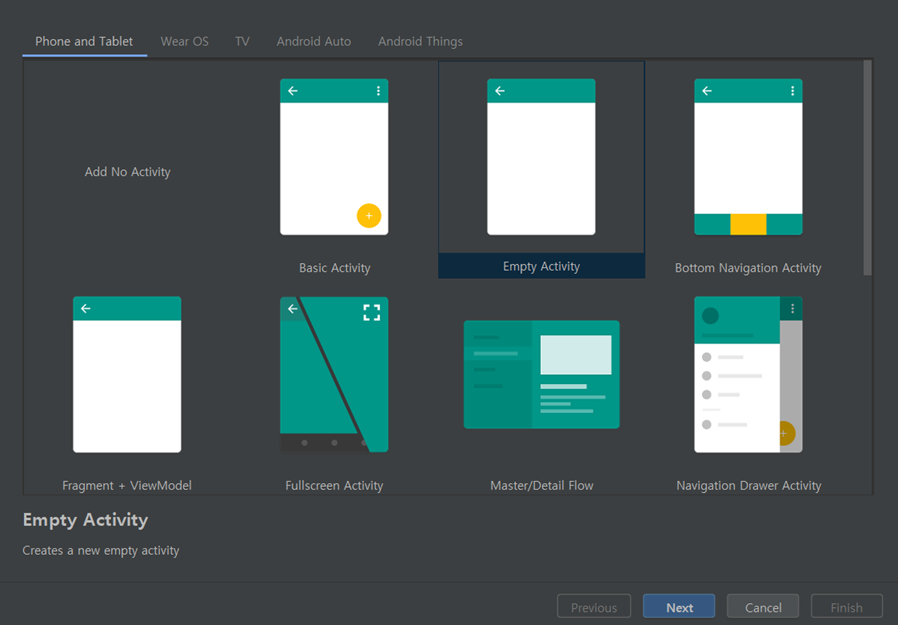Choose the Add No Activity option
The image size is (898, 625).
127,172
